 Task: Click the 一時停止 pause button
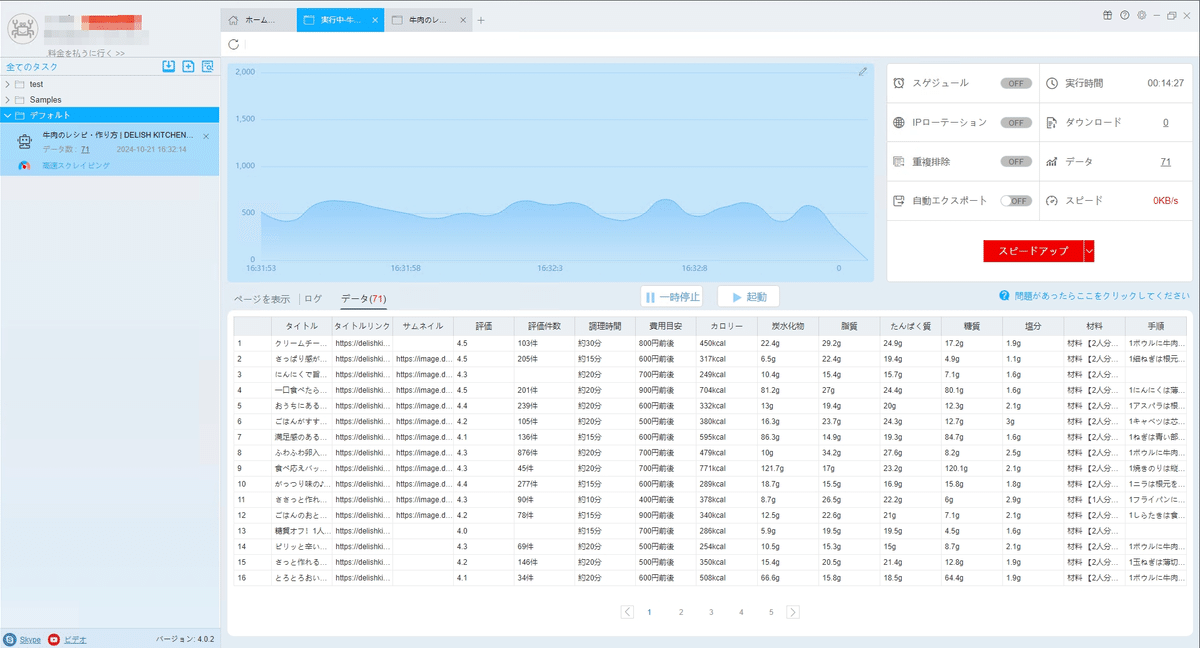coord(672,297)
